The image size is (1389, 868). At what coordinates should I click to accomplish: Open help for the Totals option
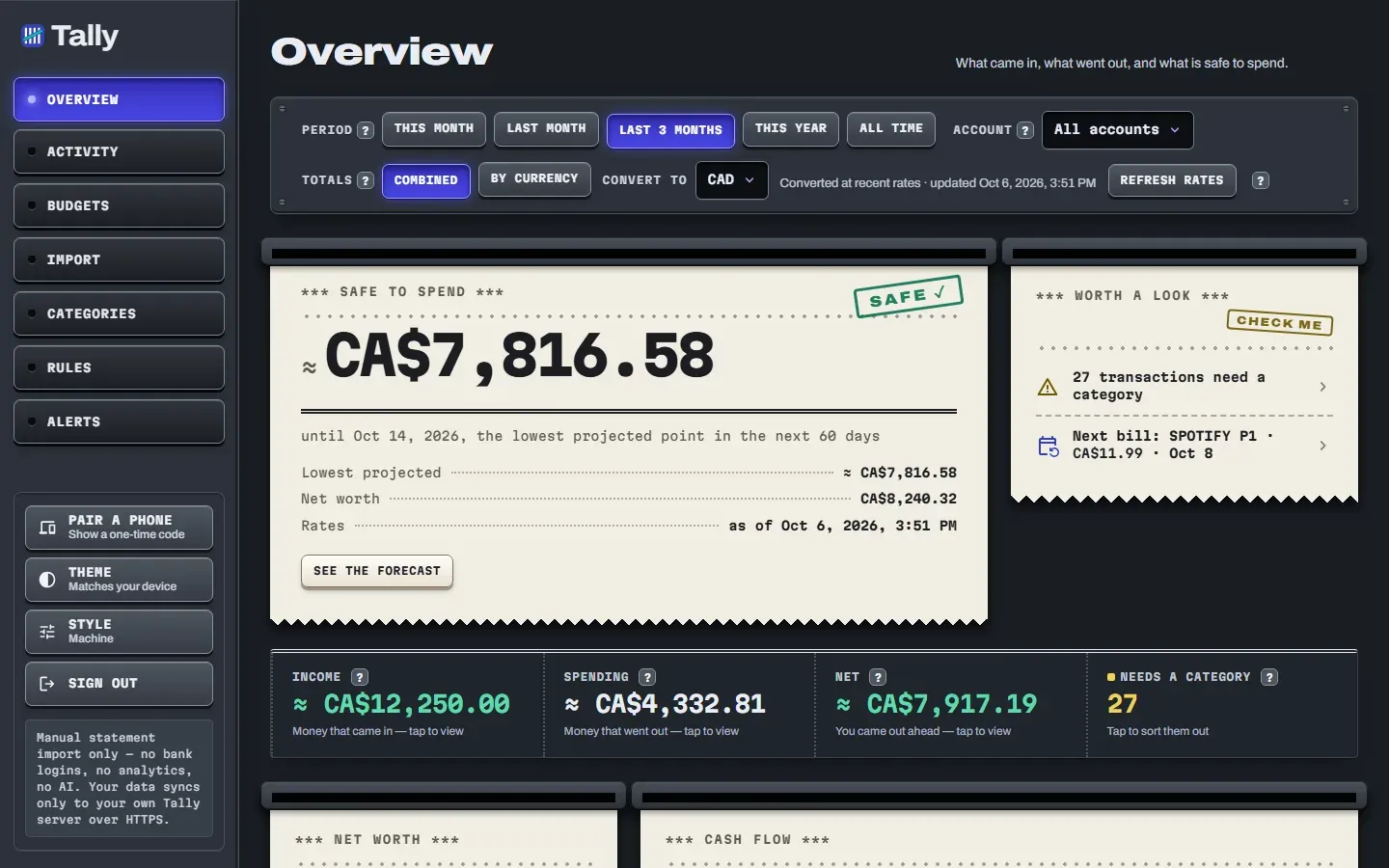(366, 180)
